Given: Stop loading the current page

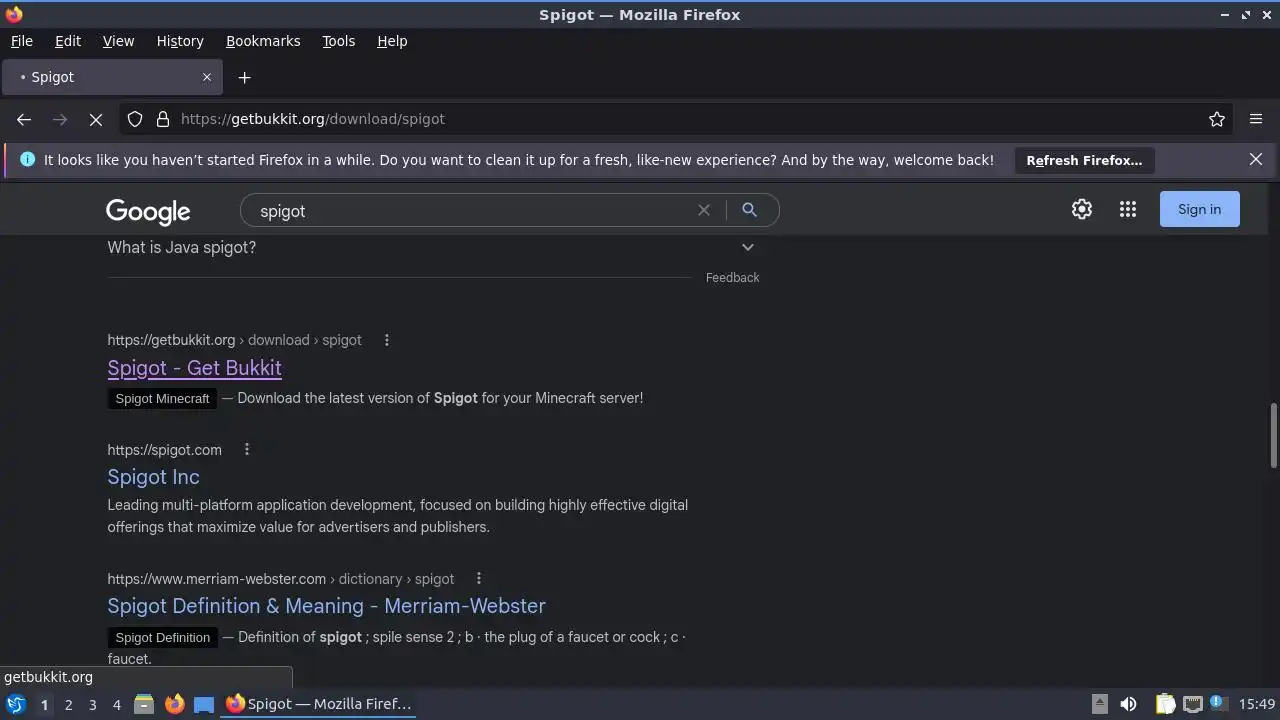Looking at the screenshot, I should coord(96,119).
